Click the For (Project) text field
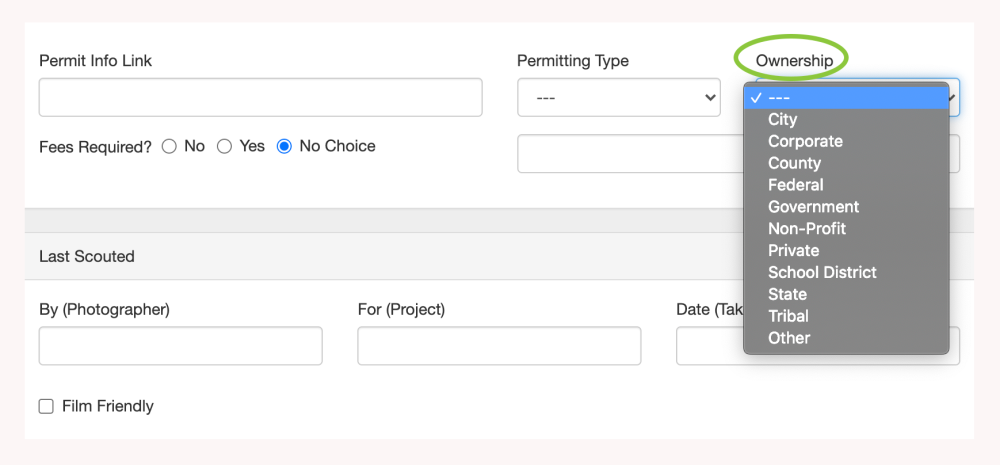Viewport: 1000px width, 465px height. (x=498, y=346)
